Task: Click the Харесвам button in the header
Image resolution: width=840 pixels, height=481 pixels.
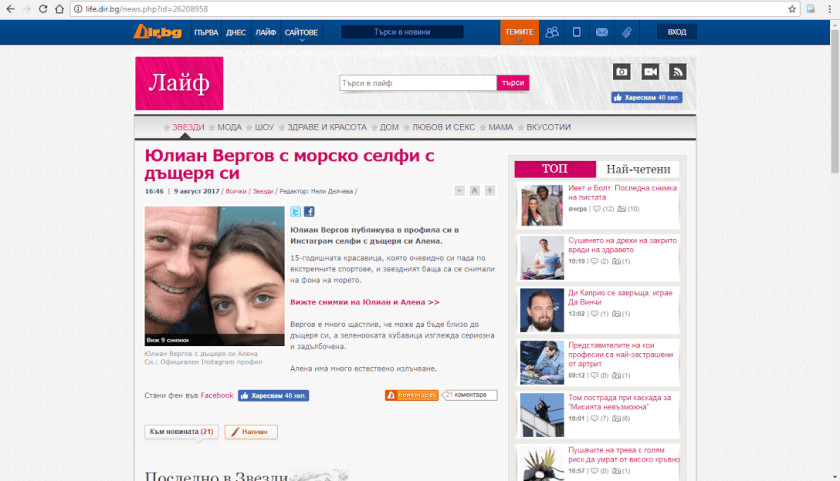Action: tap(647, 97)
